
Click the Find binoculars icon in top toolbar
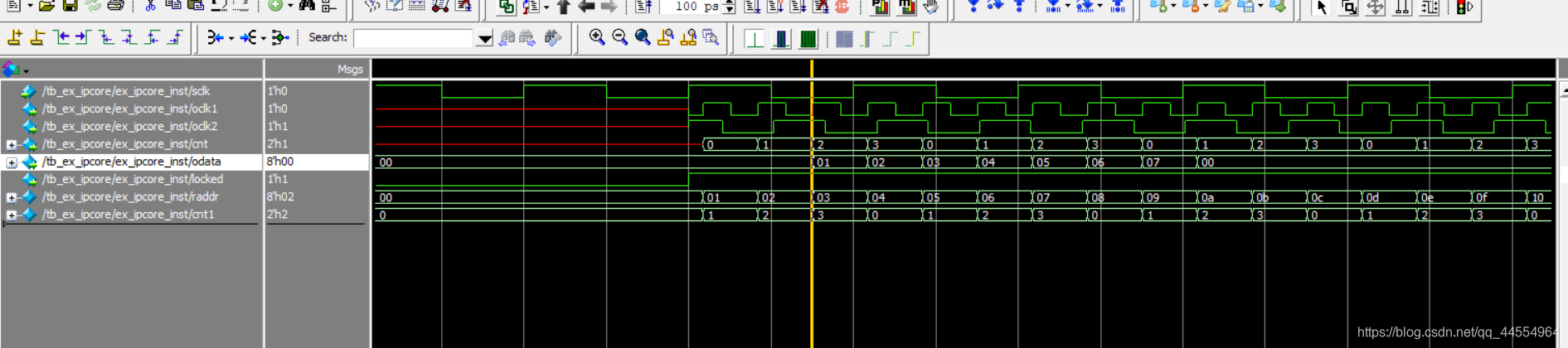(x=307, y=6)
